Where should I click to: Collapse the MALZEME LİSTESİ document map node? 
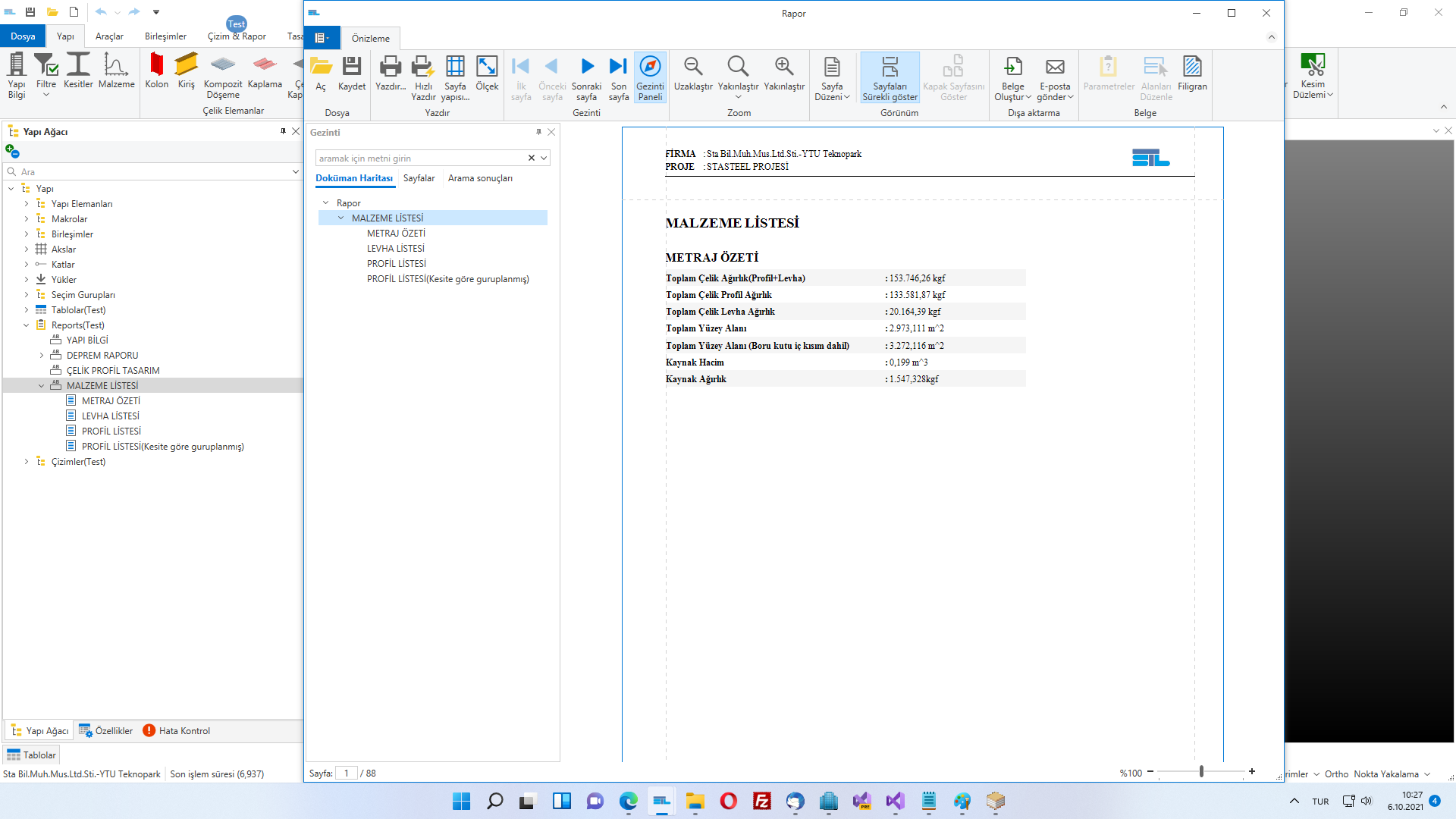click(x=340, y=218)
